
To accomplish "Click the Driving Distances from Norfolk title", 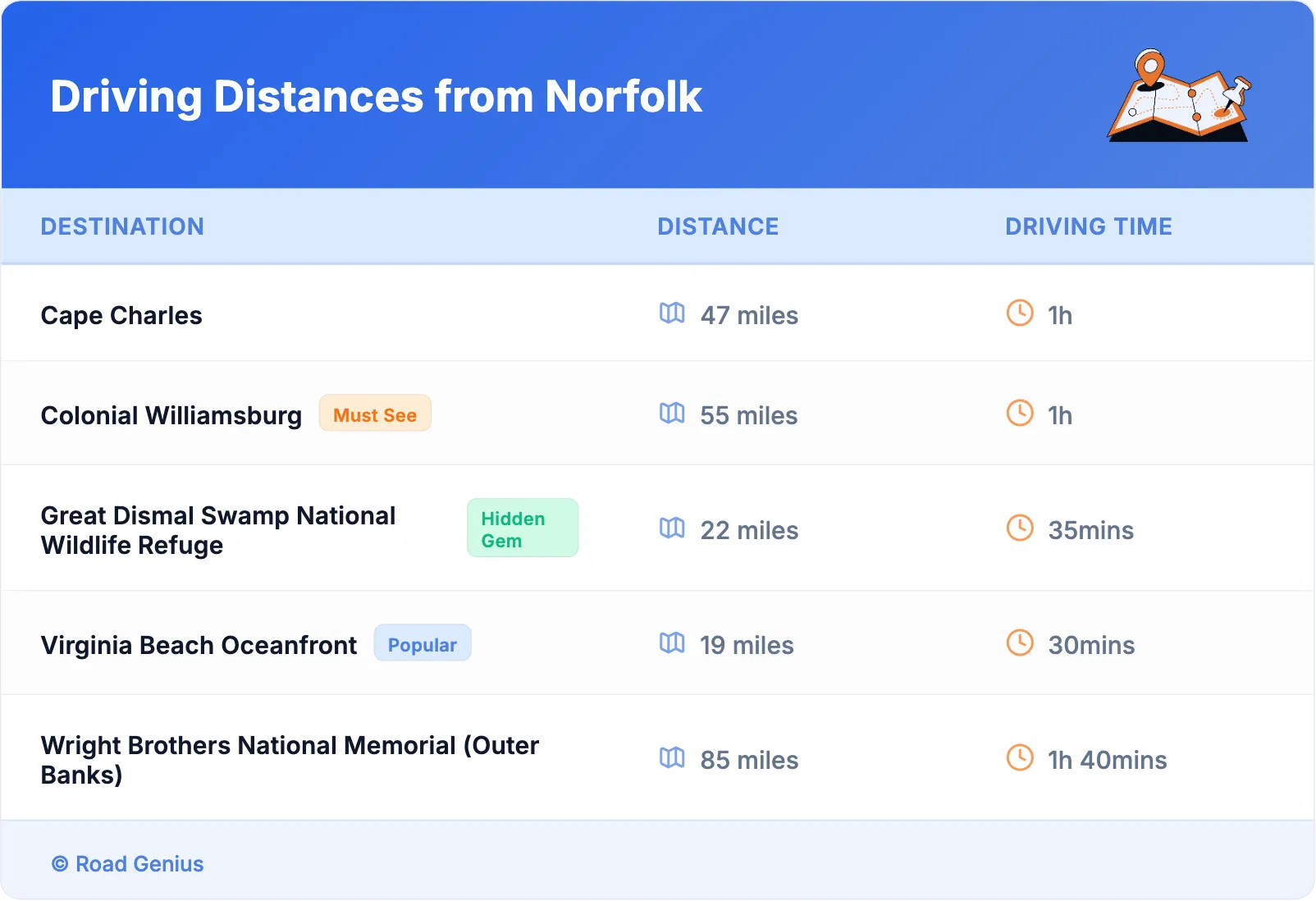I will pyautogui.click(x=376, y=97).
